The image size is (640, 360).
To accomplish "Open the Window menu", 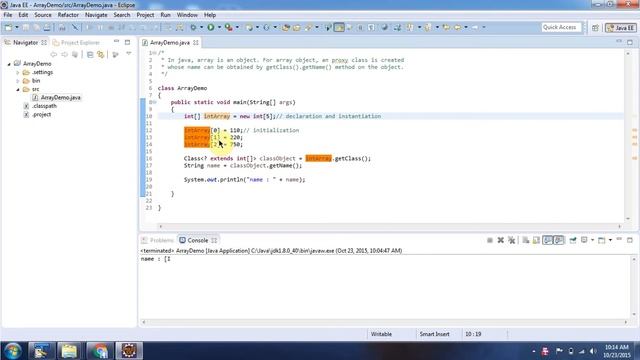I will (187, 15).
